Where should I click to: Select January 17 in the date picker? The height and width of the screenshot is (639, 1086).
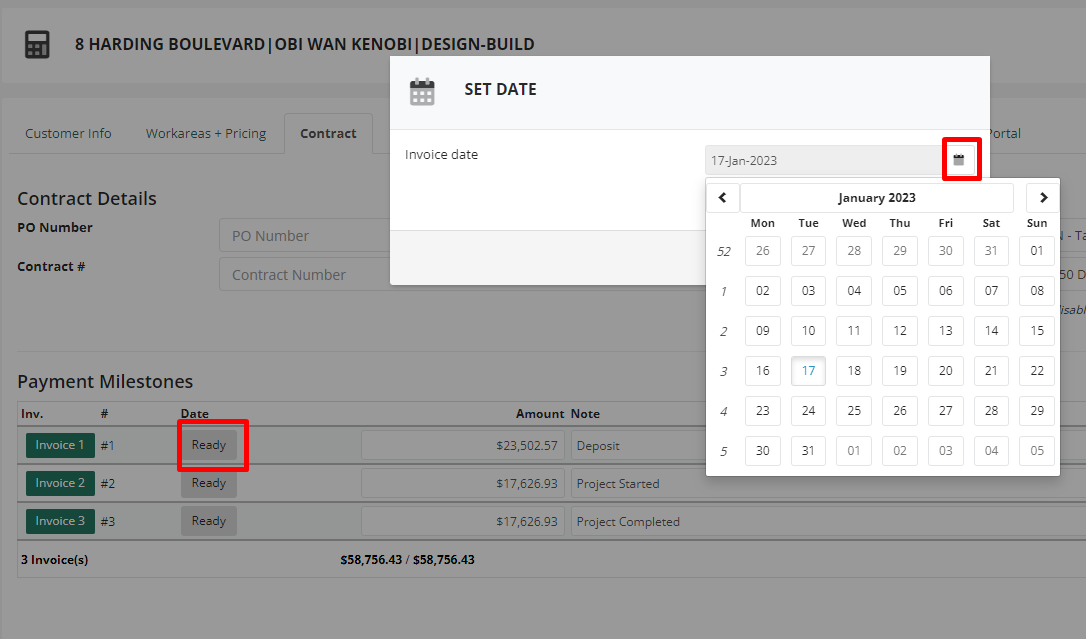(x=808, y=370)
